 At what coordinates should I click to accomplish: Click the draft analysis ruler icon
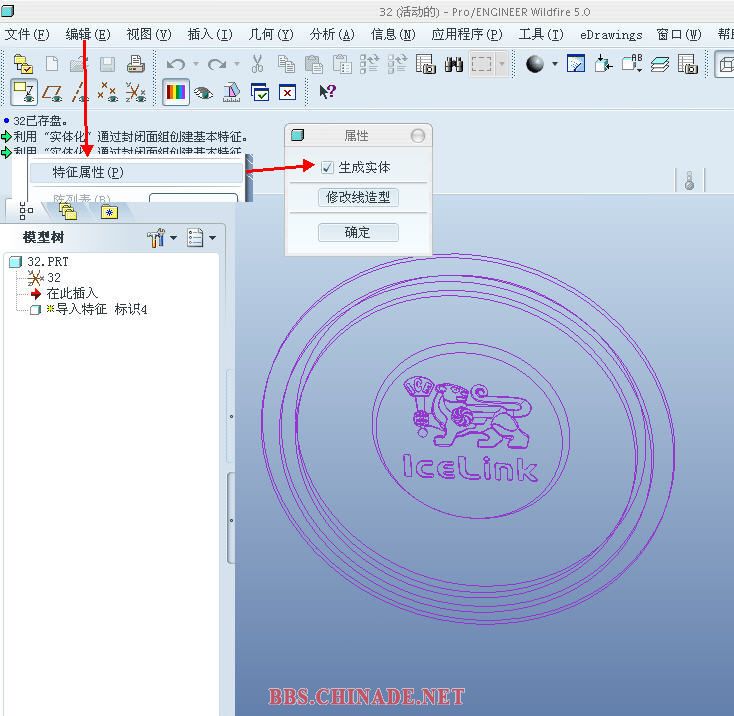click(x=231, y=92)
